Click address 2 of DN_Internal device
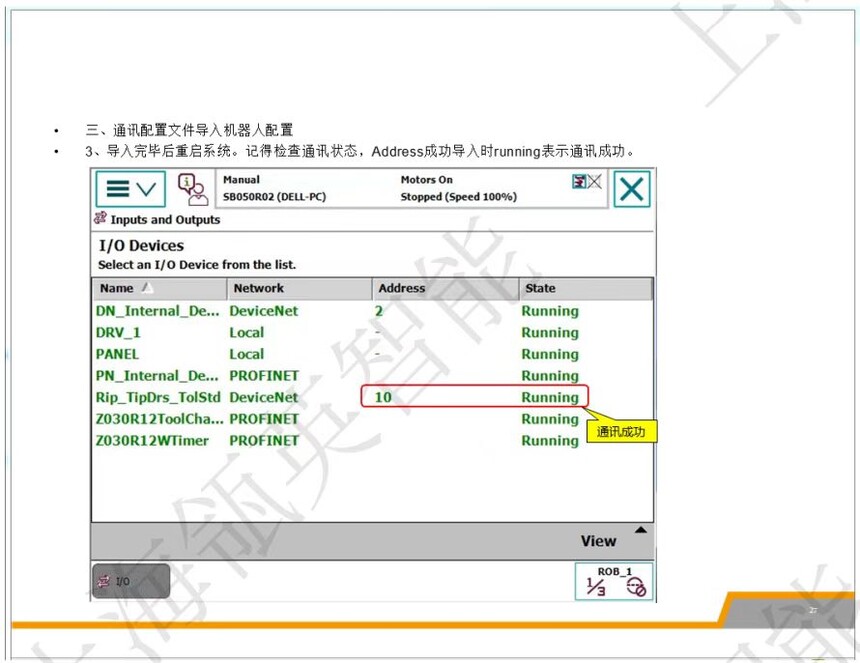The width and height of the screenshot is (860, 663). point(379,311)
